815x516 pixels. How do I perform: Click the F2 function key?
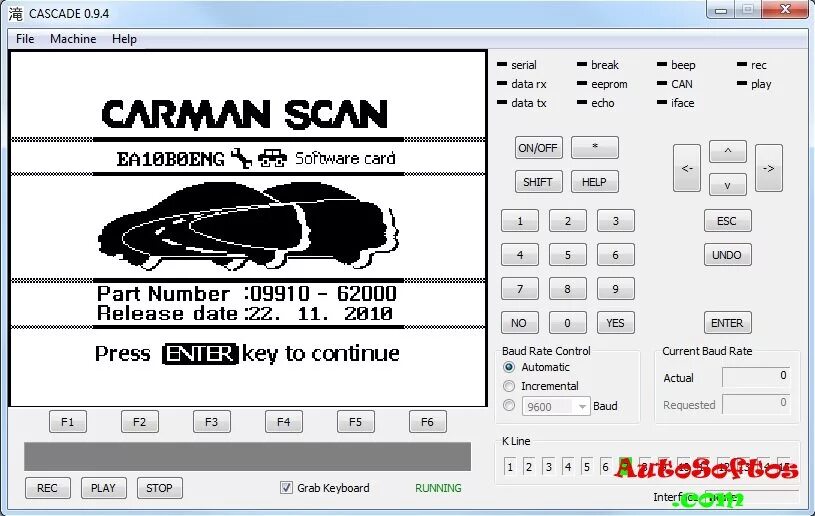point(140,421)
